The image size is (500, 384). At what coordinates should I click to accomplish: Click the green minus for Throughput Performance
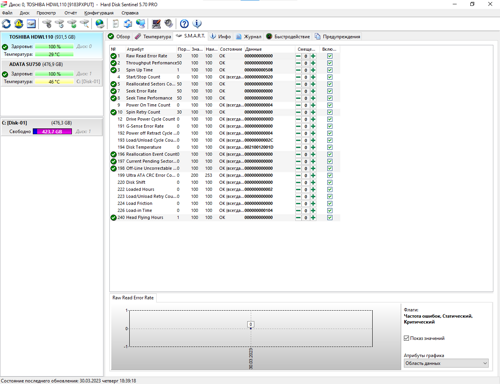pyautogui.click(x=298, y=63)
